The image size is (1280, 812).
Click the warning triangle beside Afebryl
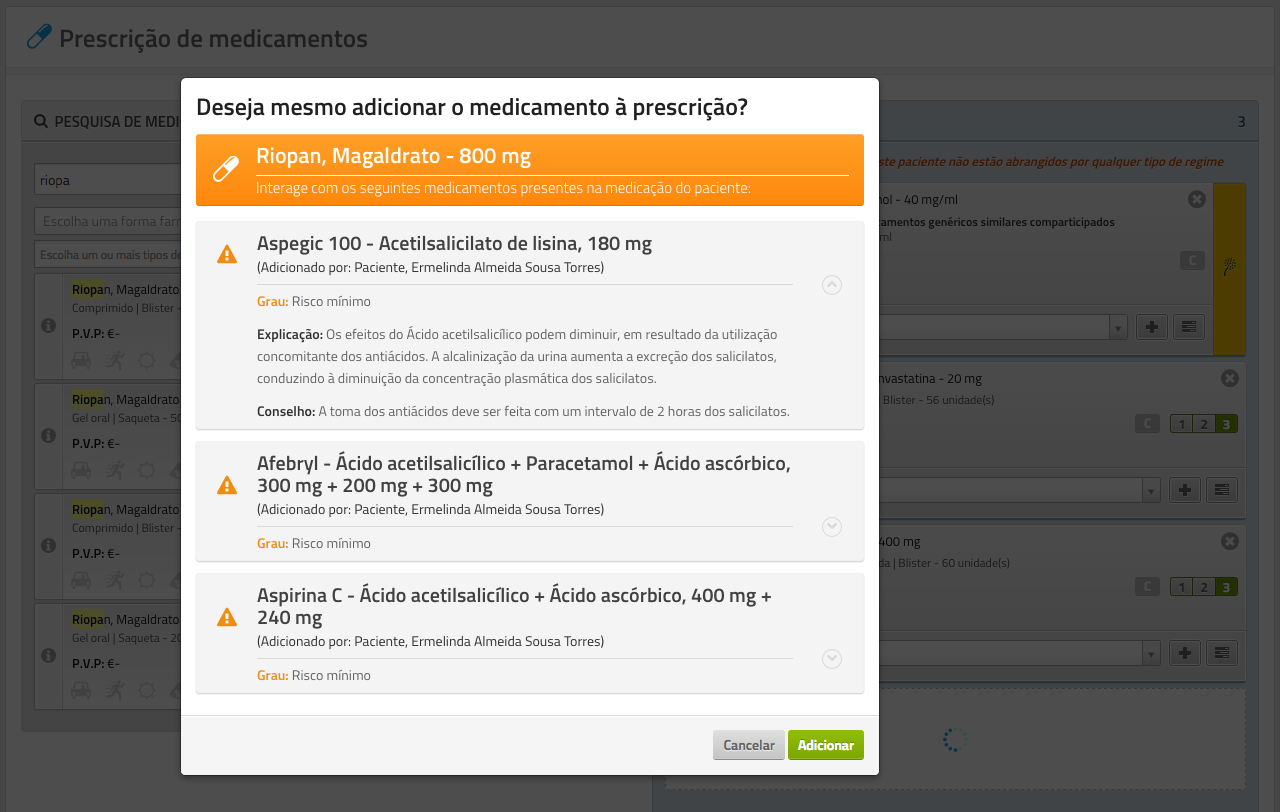(227, 485)
